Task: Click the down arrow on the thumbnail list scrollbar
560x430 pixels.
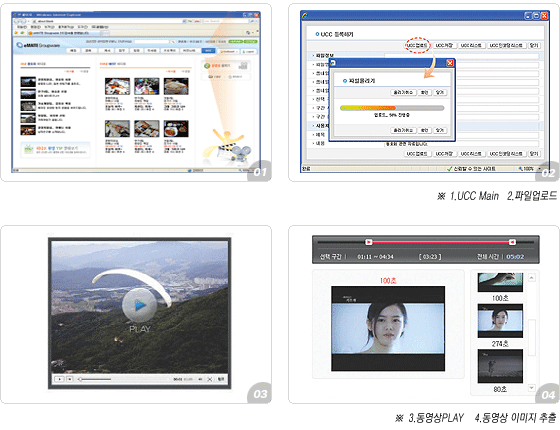Action: [x=532, y=388]
